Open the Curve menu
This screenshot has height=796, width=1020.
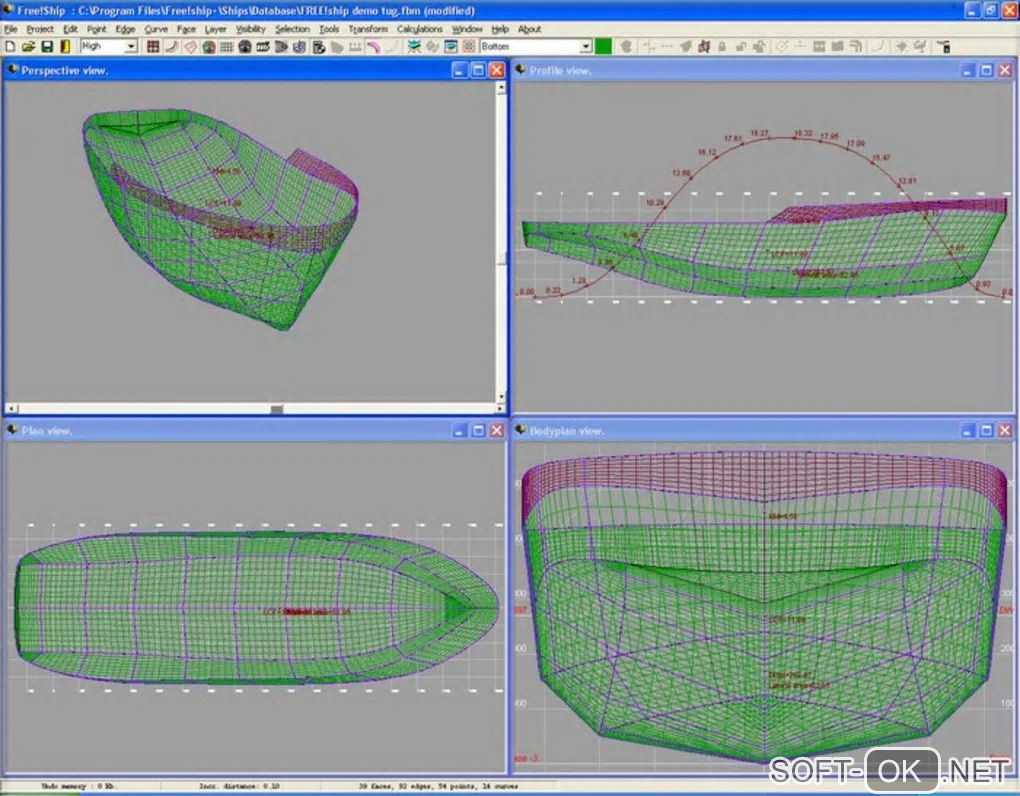[155, 29]
